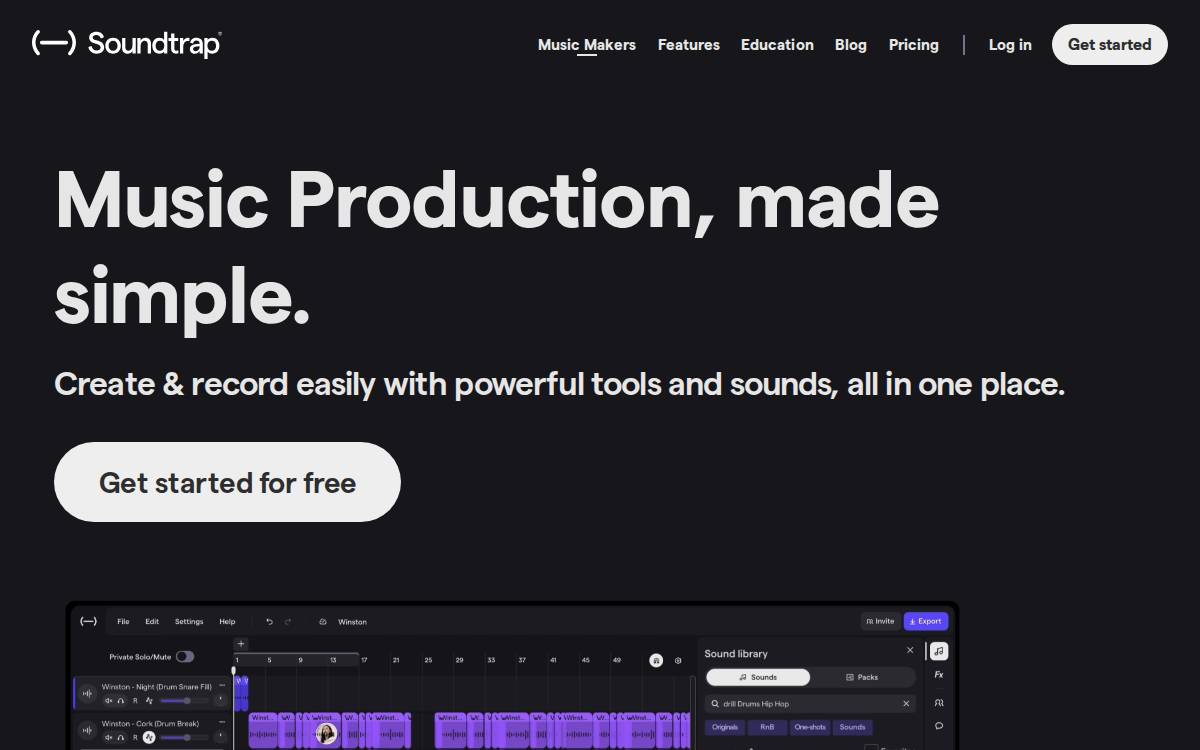Screen dimensions: 1200x750
Task: Solo the Cork track with the headphones icon
Action: 121,737
